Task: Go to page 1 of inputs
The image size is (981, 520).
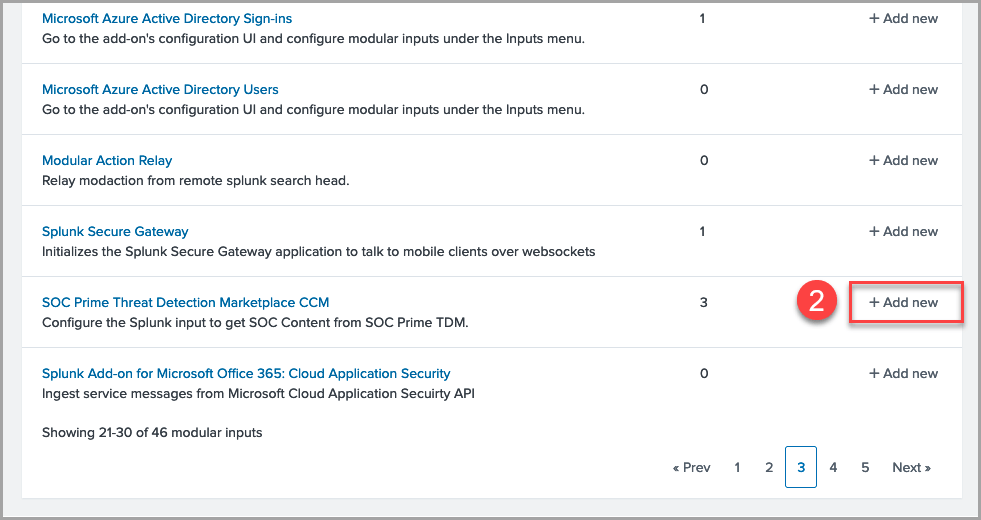Action: click(x=737, y=467)
